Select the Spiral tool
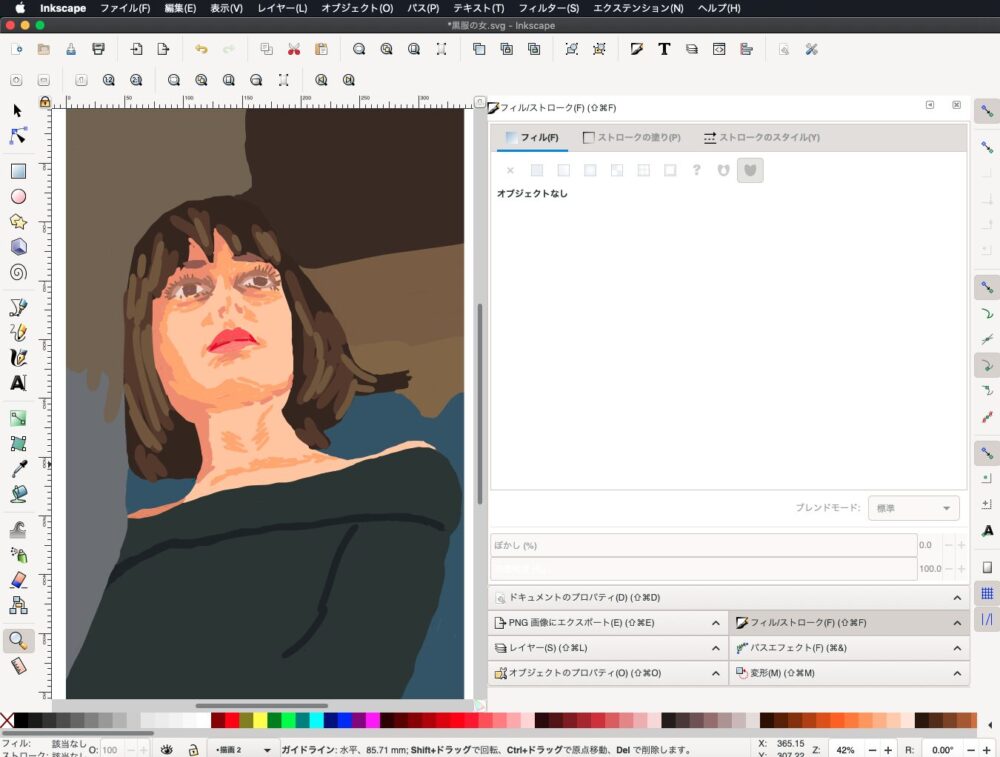The image size is (1000, 757). click(x=18, y=272)
